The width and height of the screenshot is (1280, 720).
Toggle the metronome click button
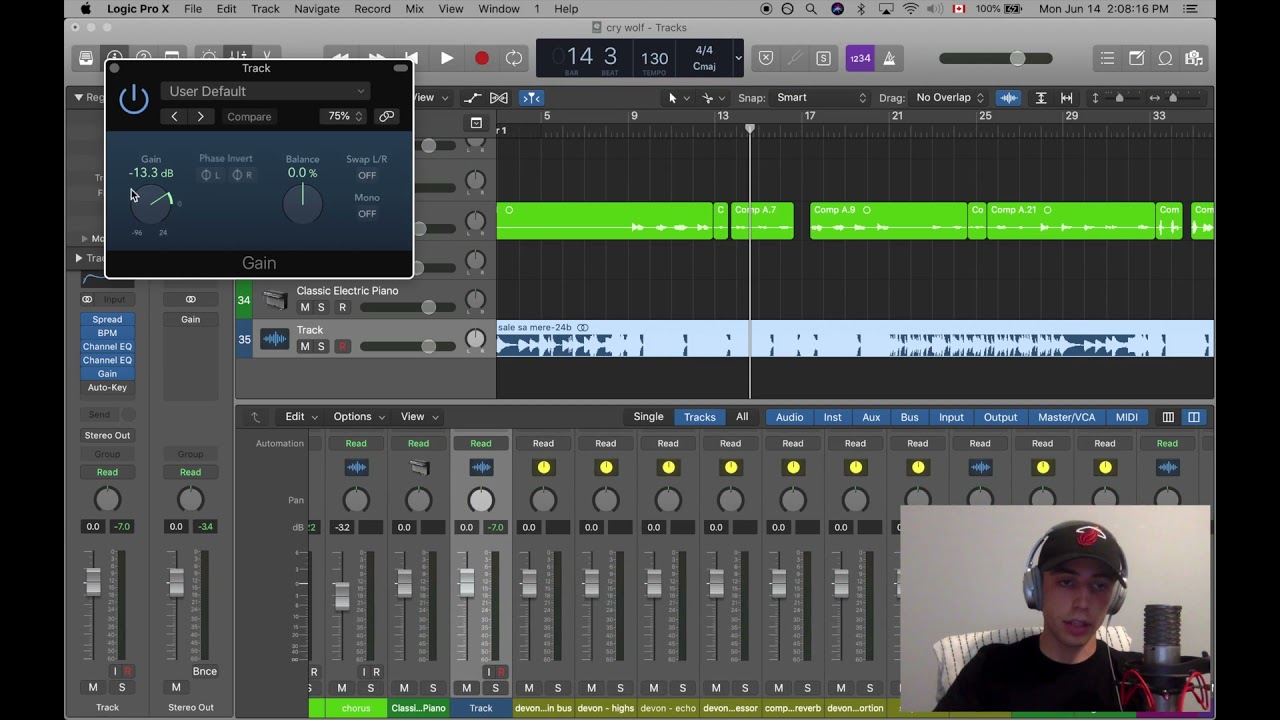(889, 58)
